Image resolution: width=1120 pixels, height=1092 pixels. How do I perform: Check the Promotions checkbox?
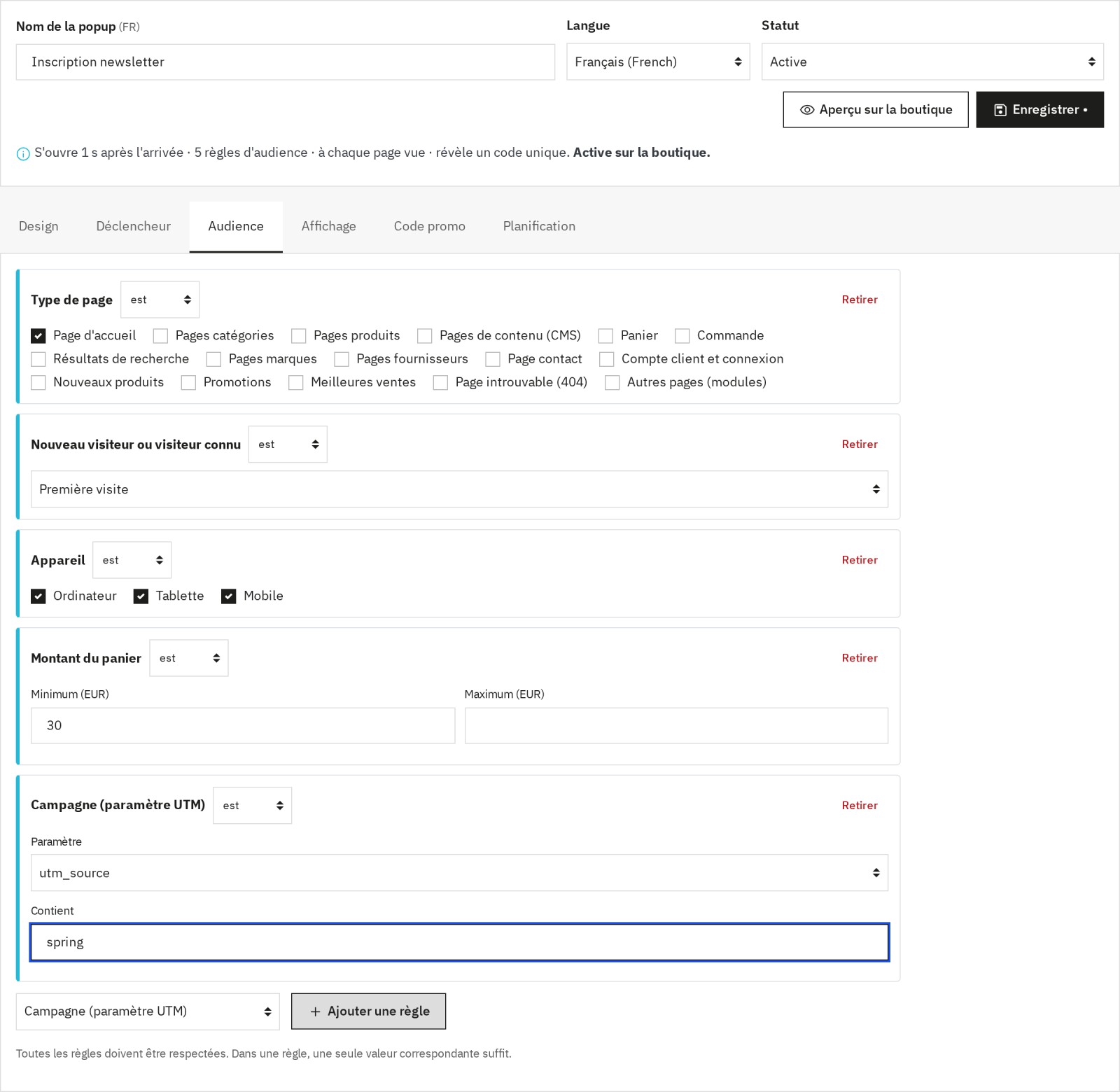(188, 383)
